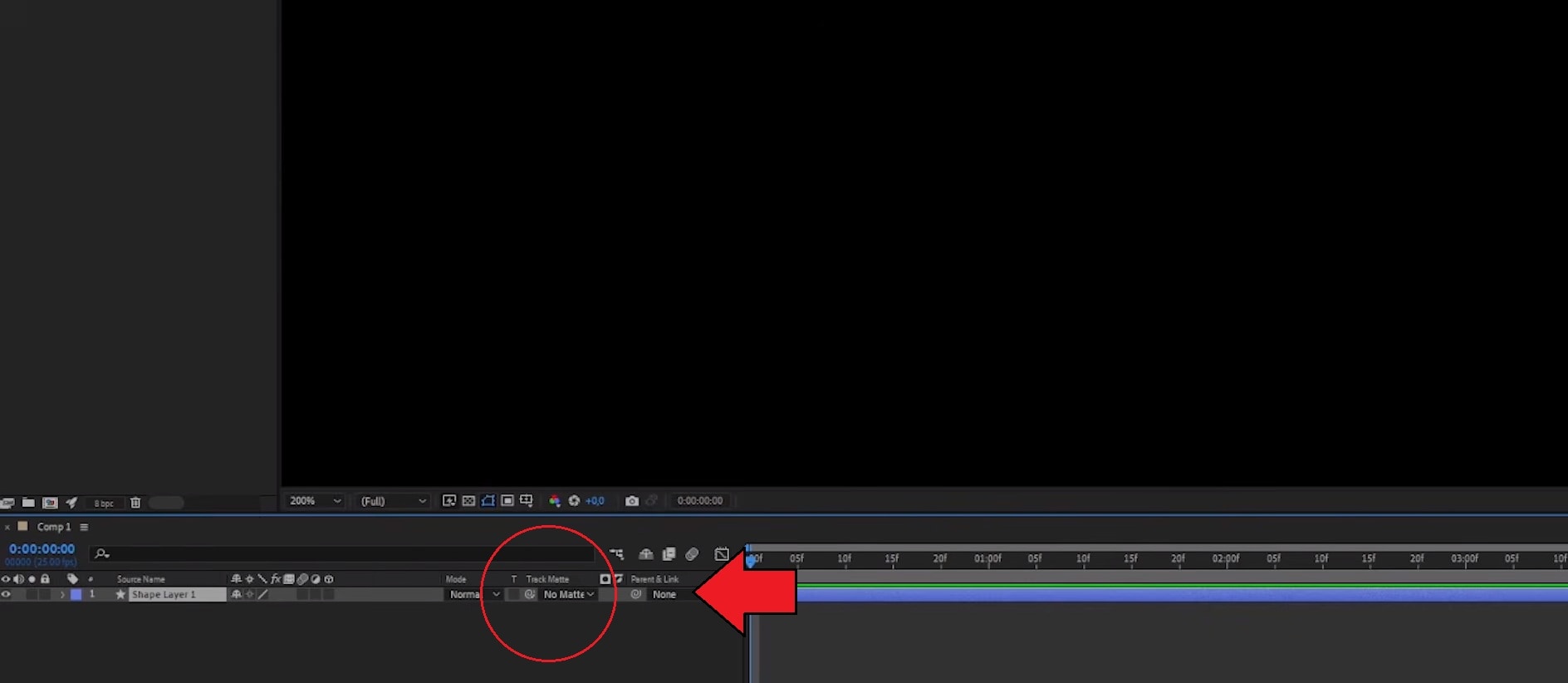Take a snapshot with the camera icon
Screen dimensions: 1568x683
632,500
